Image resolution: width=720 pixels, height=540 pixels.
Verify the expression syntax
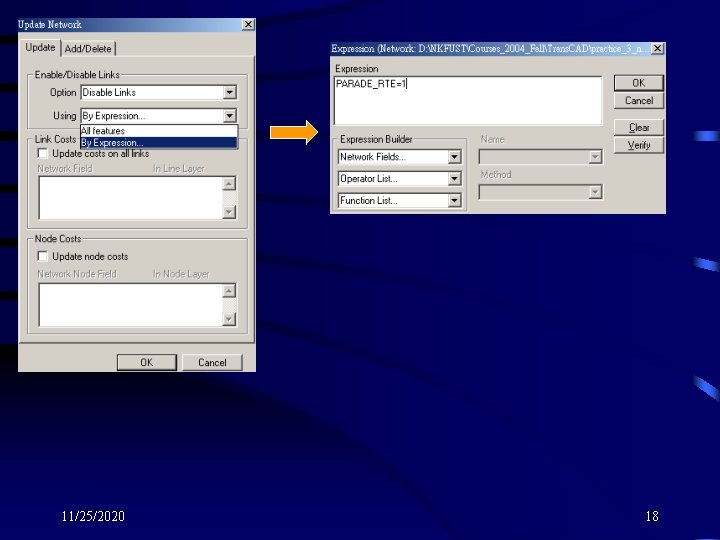pyautogui.click(x=639, y=145)
